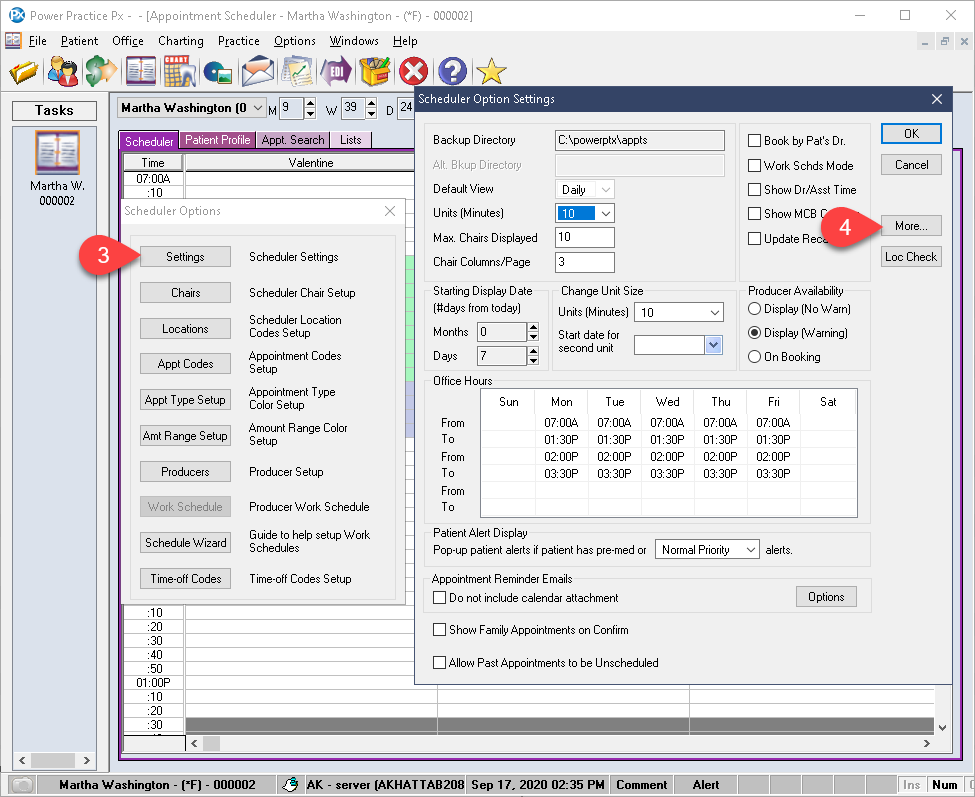The height and width of the screenshot is (797, 975).
Task: Click the Loc Check button
Action: [911, 257]
